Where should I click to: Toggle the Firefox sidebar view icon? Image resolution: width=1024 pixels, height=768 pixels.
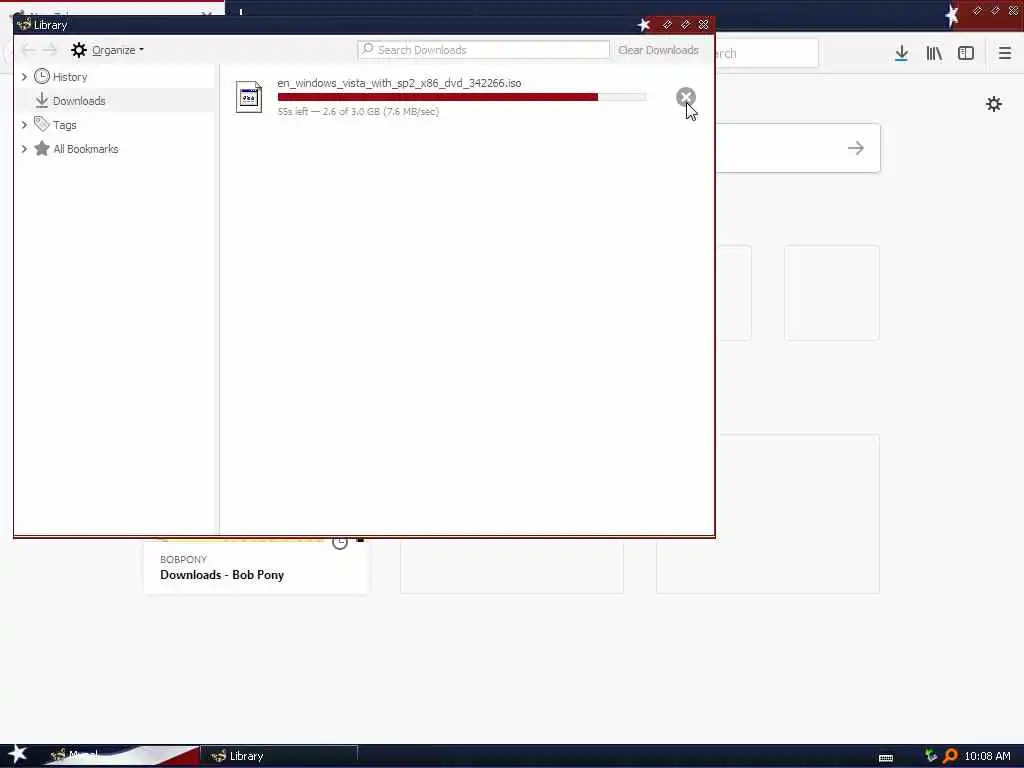[965, 53]
